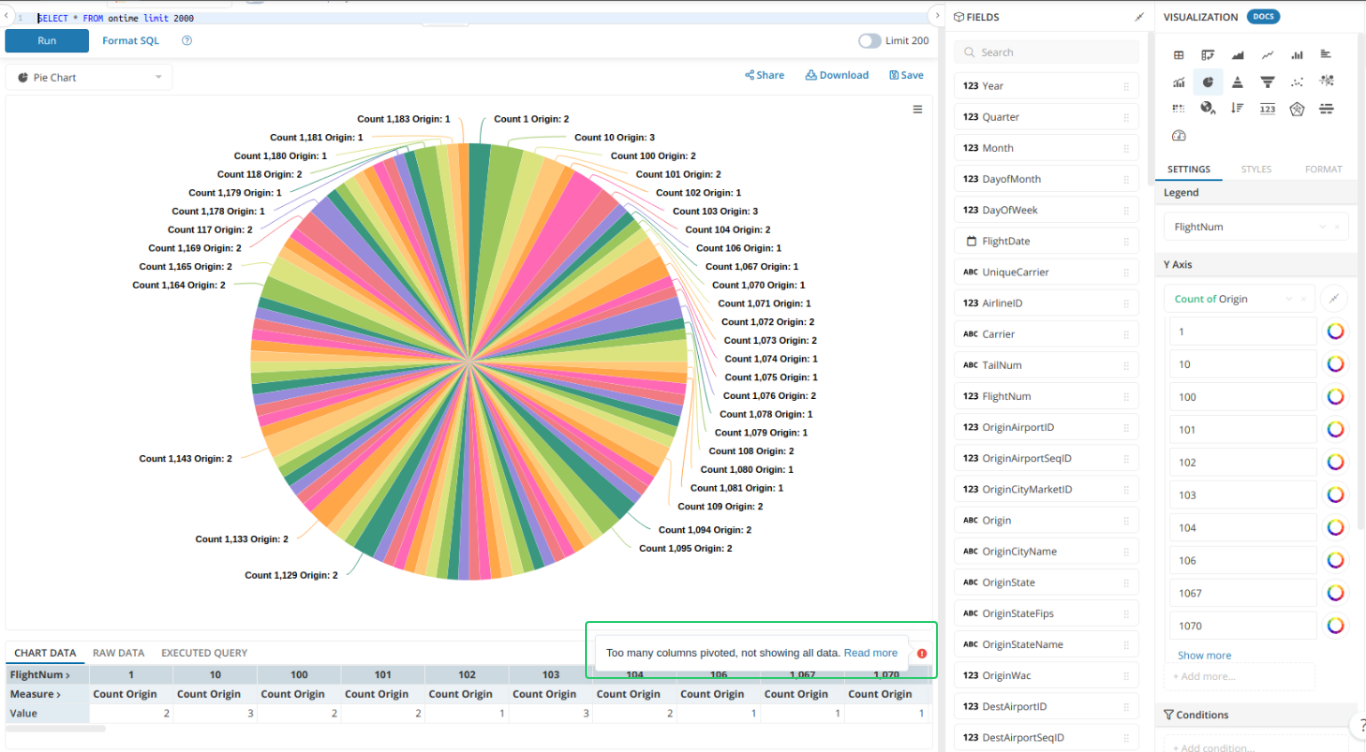The height and width of the screenshot is (752, 1366).
Task: Select the UniqueCarrier field
Action: pos(1046,272)
